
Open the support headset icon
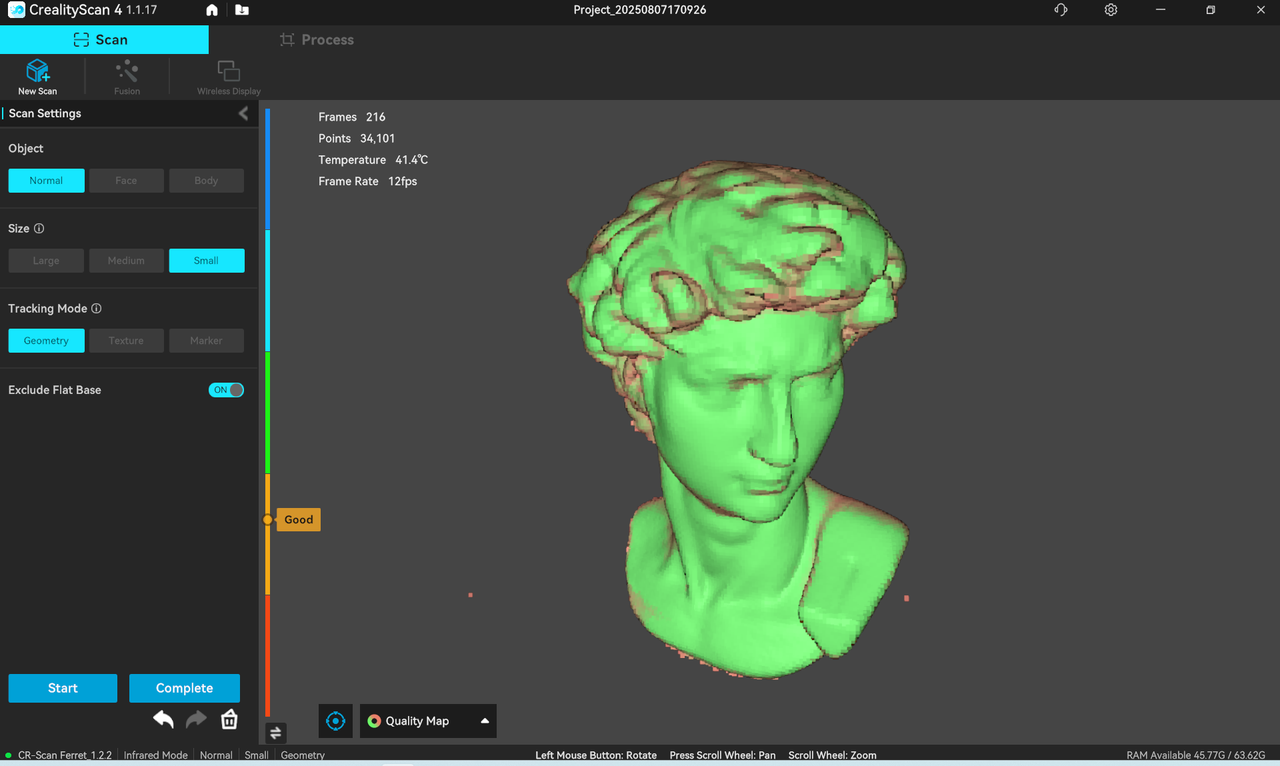pos(1061,10)
